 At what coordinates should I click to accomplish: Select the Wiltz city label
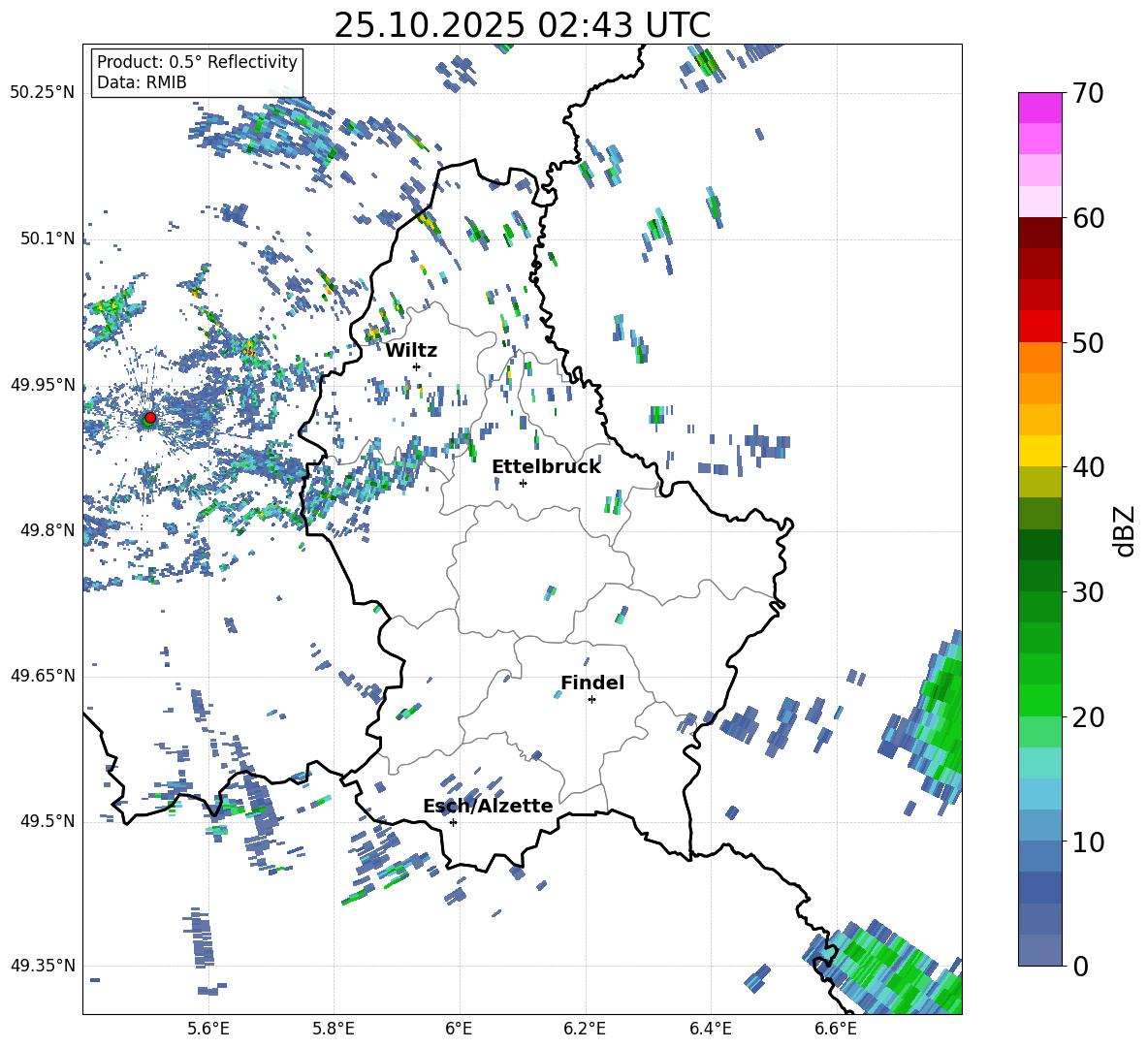pos(411,350)
